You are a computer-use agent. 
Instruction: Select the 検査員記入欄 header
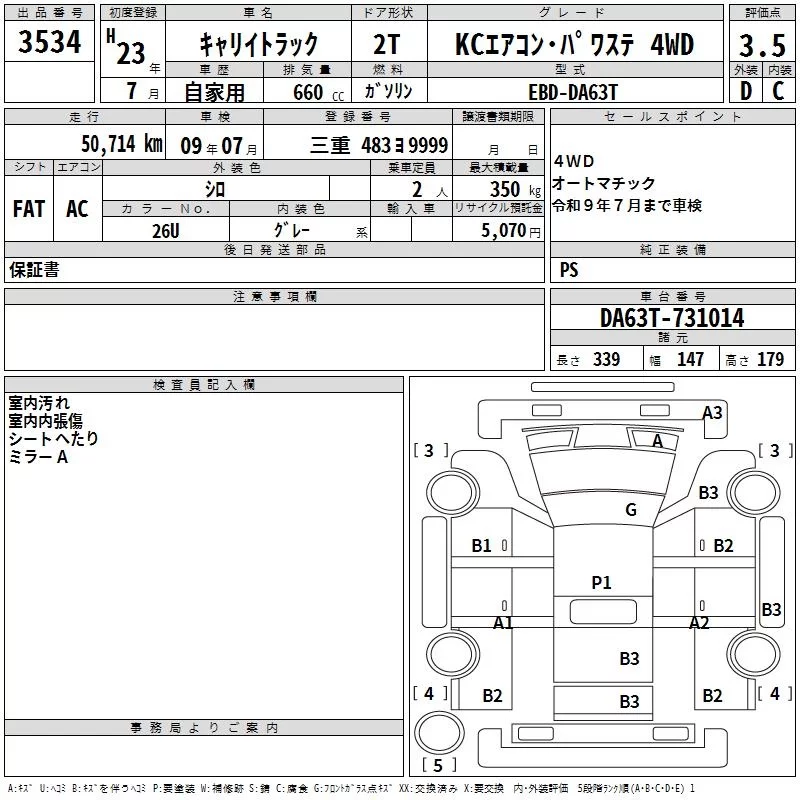coord(204,385)
